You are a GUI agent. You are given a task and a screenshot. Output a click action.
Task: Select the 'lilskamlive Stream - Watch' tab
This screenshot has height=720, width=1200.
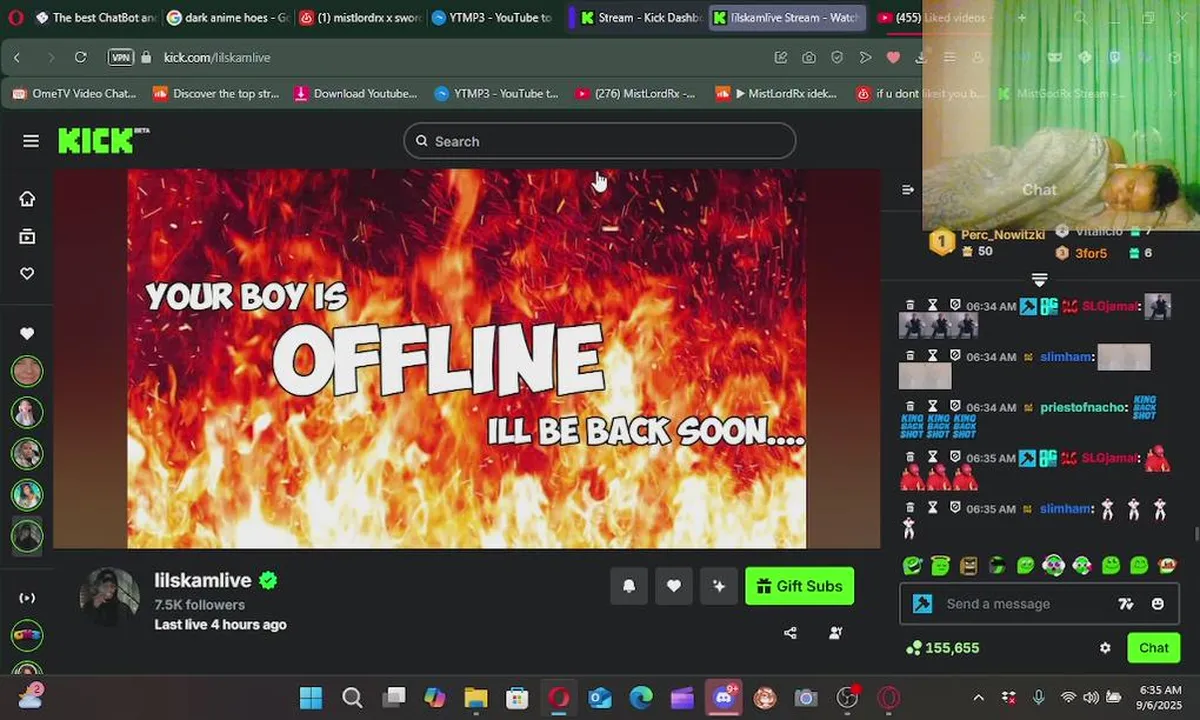[787, 18]
